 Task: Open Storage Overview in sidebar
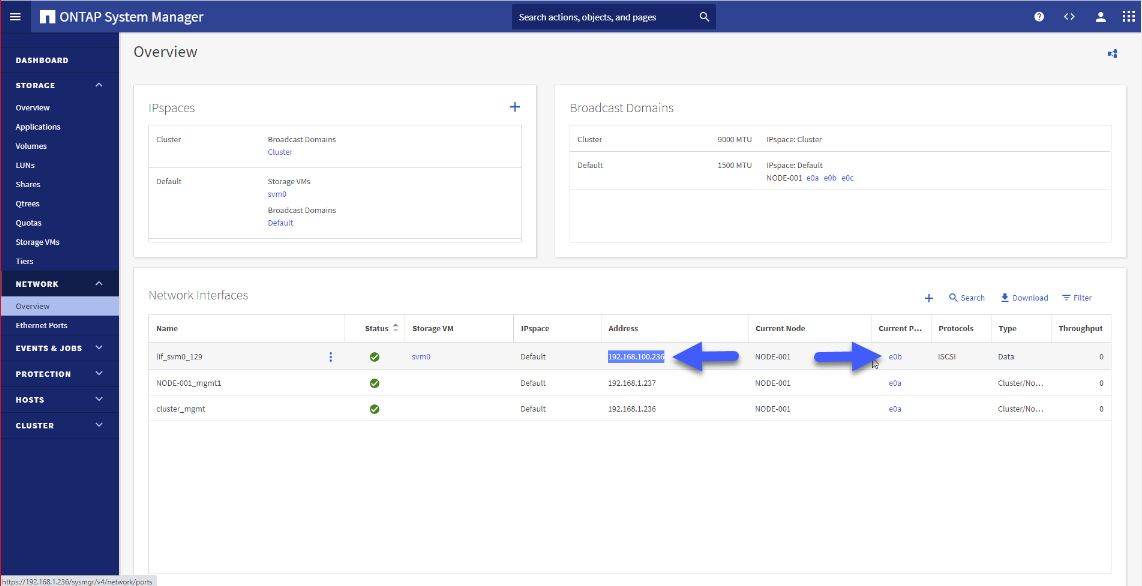[33, 108]
